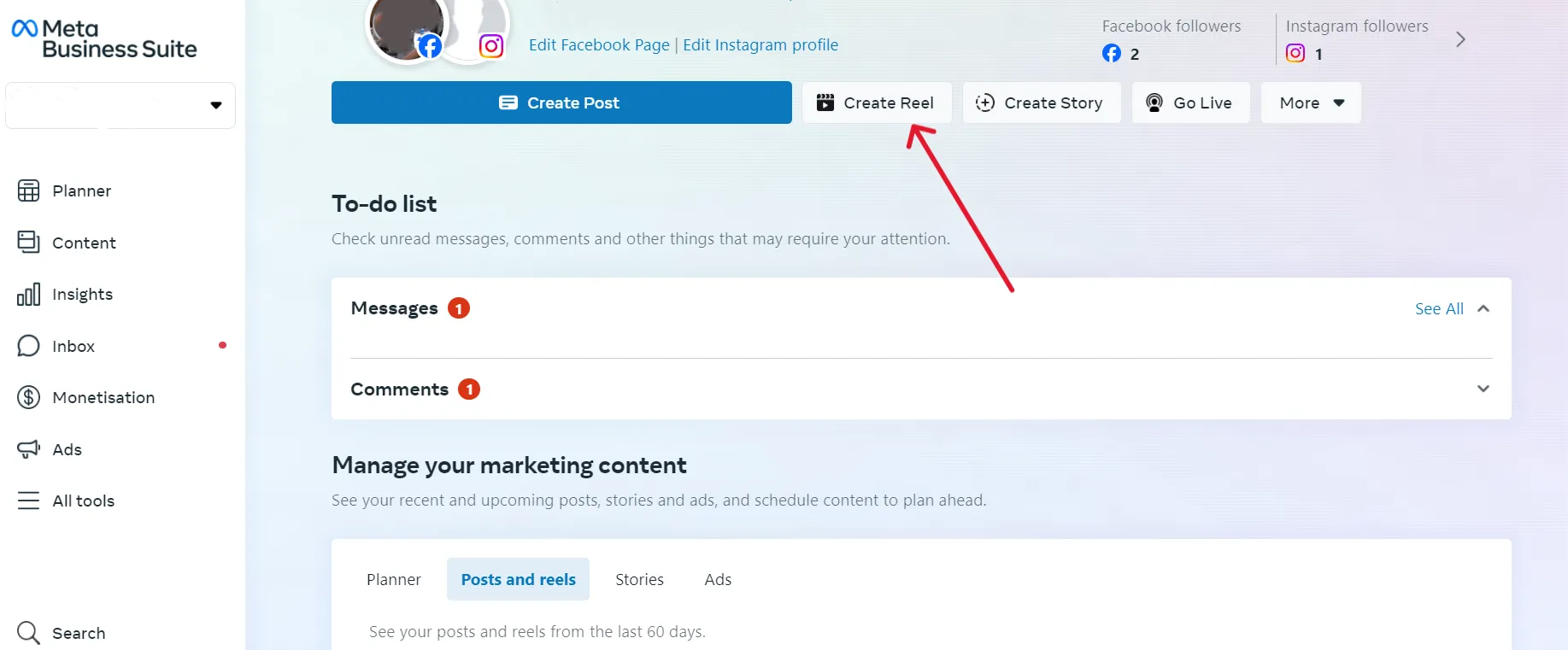Click the Create Reel button
The image size is (1568, 650).
(x=876, y=102)
